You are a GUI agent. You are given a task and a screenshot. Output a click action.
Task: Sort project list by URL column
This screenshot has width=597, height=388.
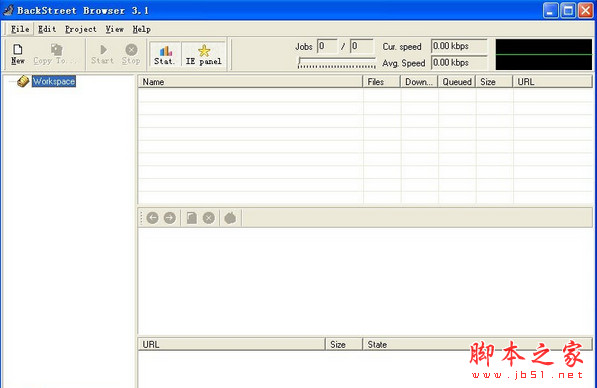point(553,82)
